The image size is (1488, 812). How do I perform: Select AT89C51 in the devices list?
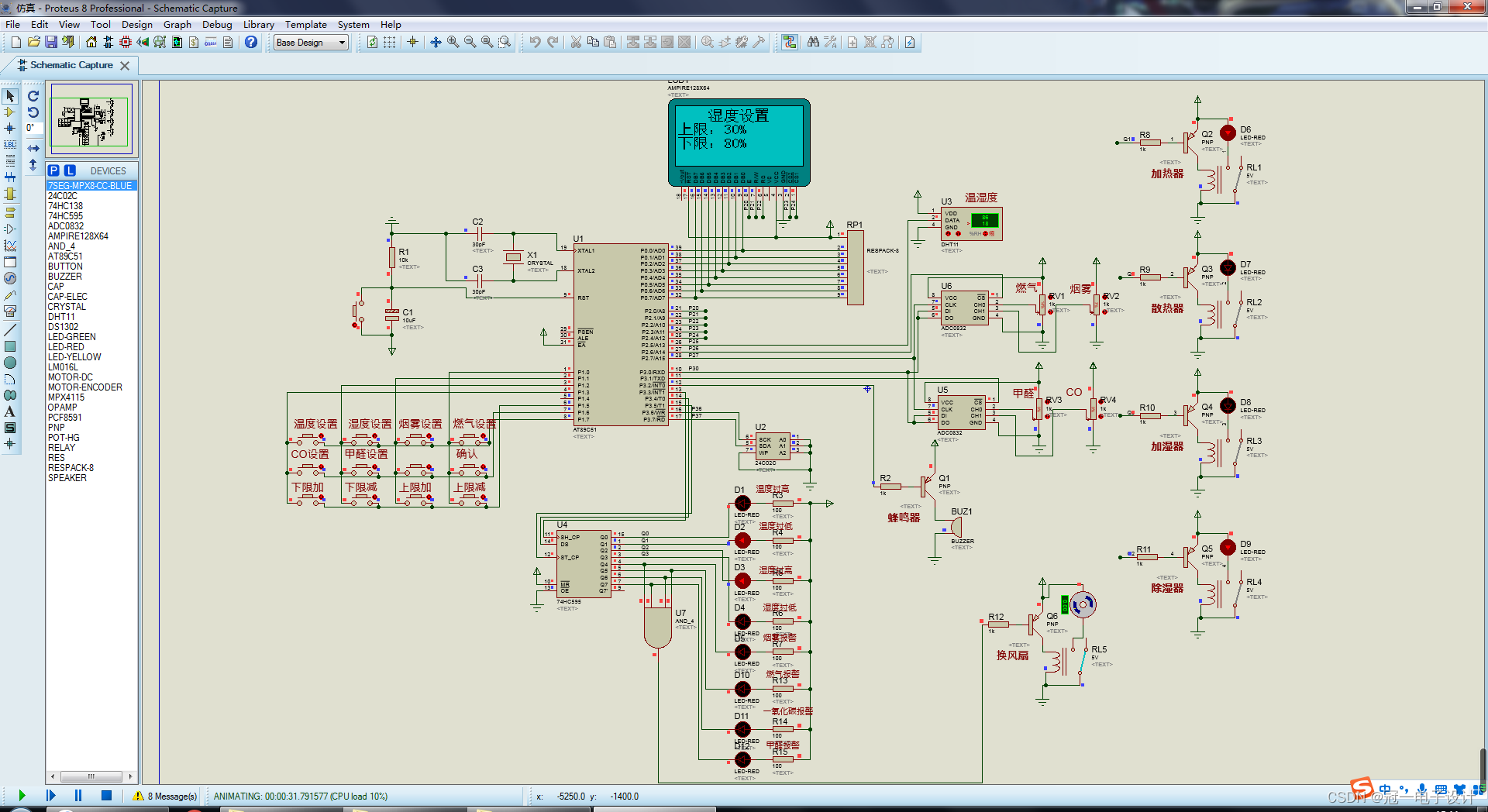coord(65,256)
